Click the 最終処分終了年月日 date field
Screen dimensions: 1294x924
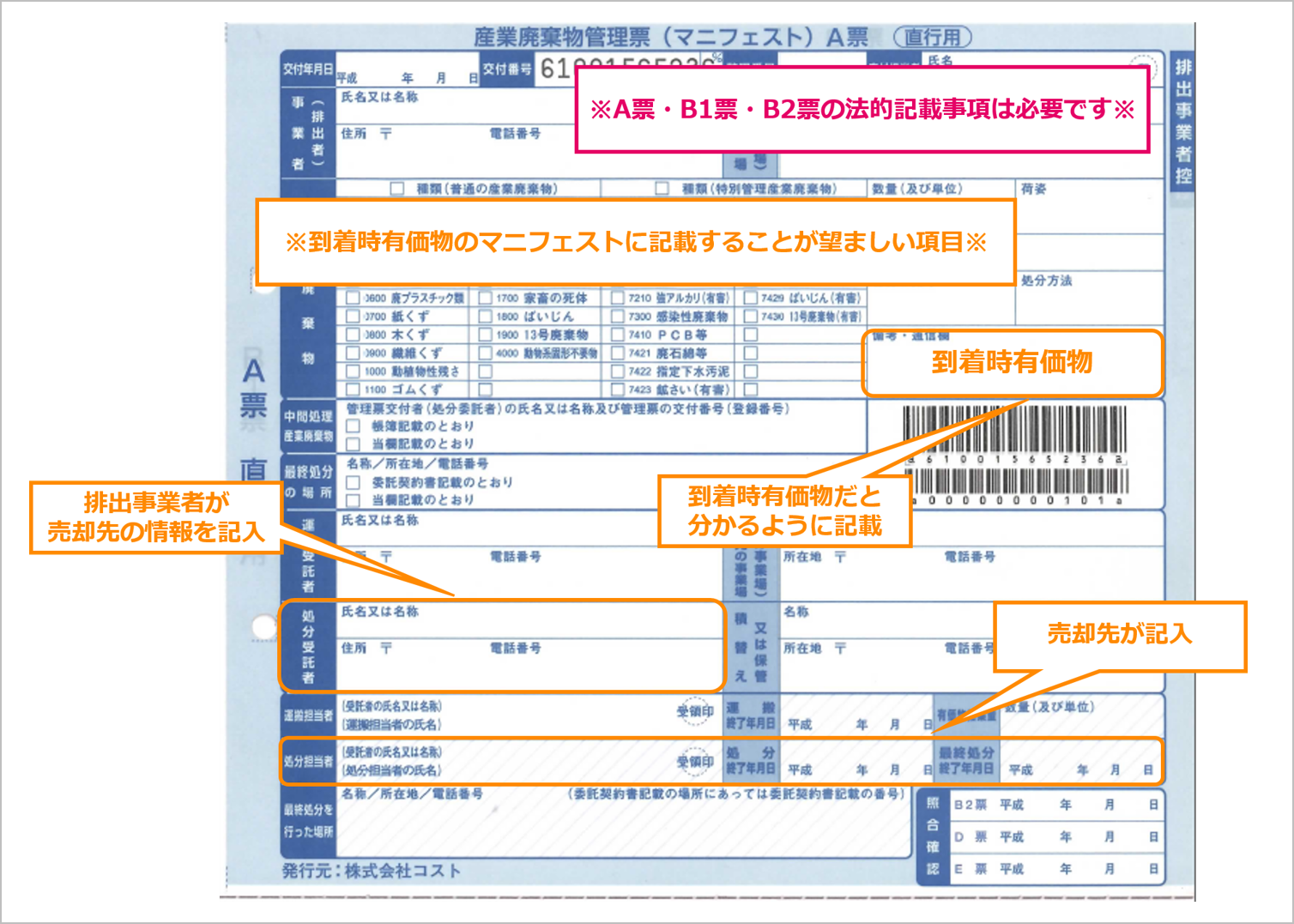coord(1079,761)
